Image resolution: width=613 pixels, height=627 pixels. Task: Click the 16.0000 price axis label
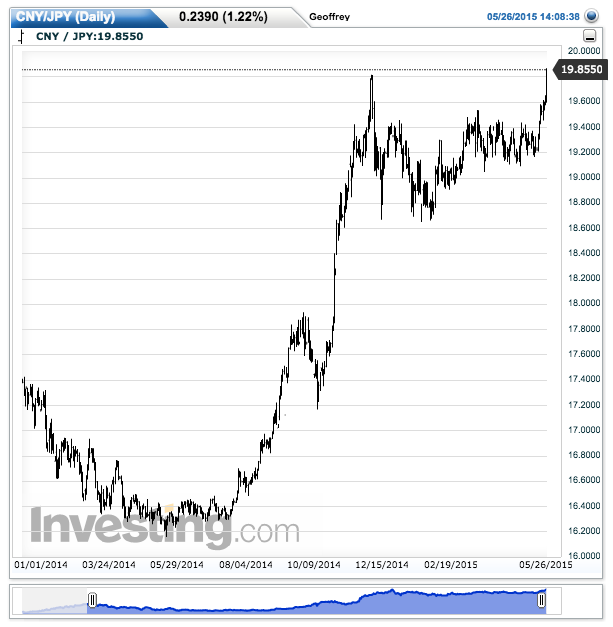582,557
